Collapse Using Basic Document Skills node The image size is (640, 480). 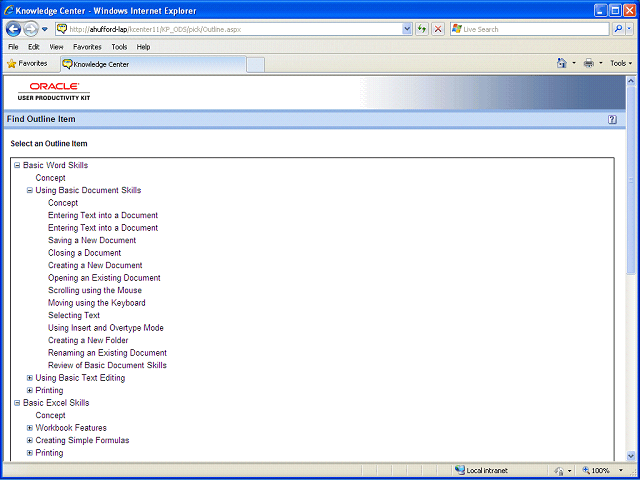[x=29, y=190]
